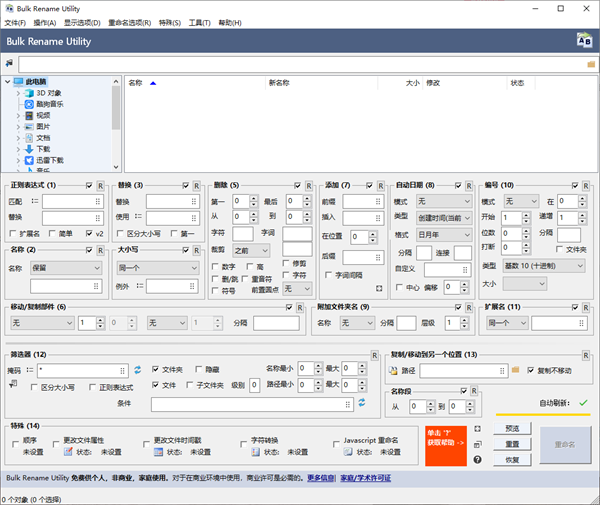Open the 名称 dropdown showing 保留
The width and height of the screenshot is (600, 505).
[x=66, y=268]
